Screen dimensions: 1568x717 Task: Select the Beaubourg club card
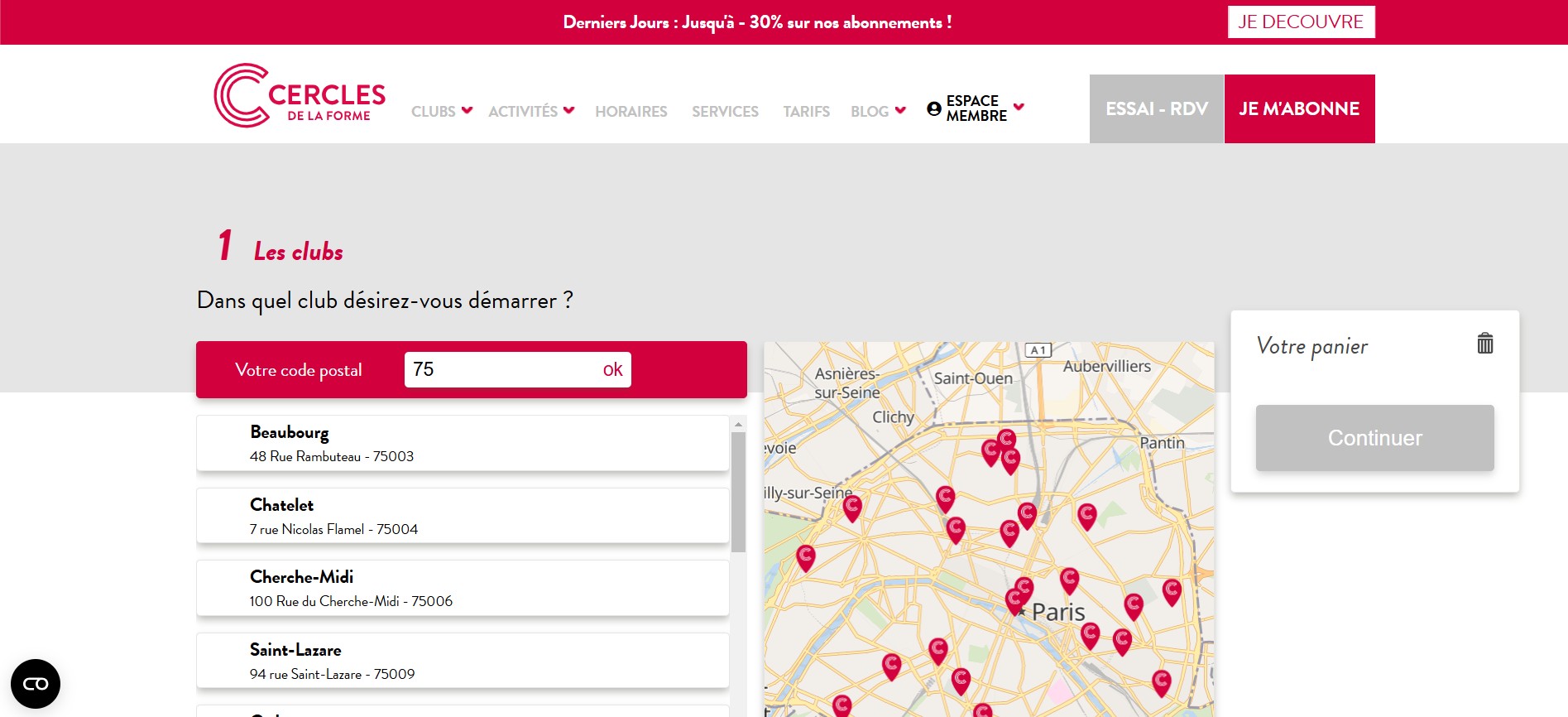point(463,443)
